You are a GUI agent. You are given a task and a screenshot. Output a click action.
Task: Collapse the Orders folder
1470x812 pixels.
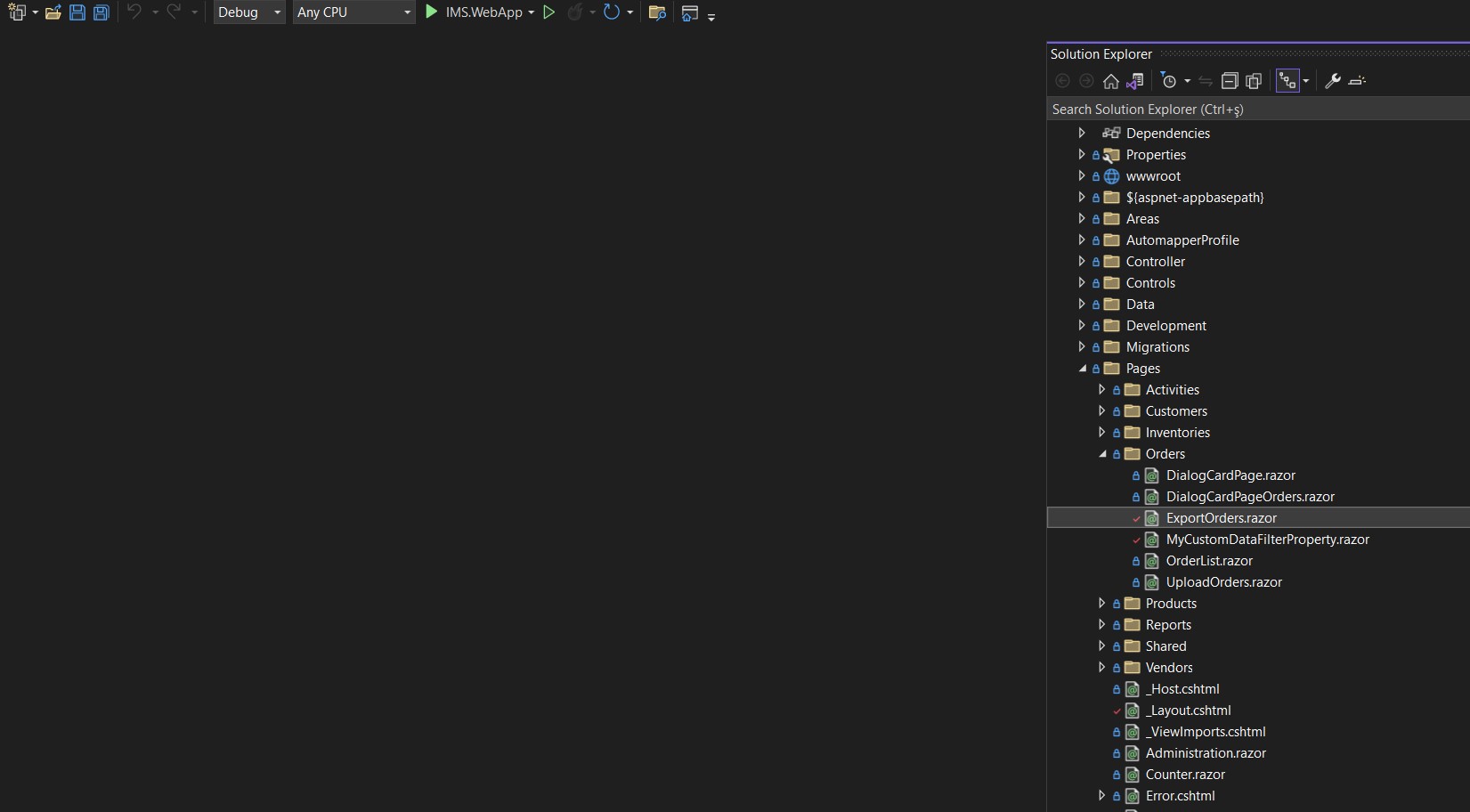click(1102, 453)
